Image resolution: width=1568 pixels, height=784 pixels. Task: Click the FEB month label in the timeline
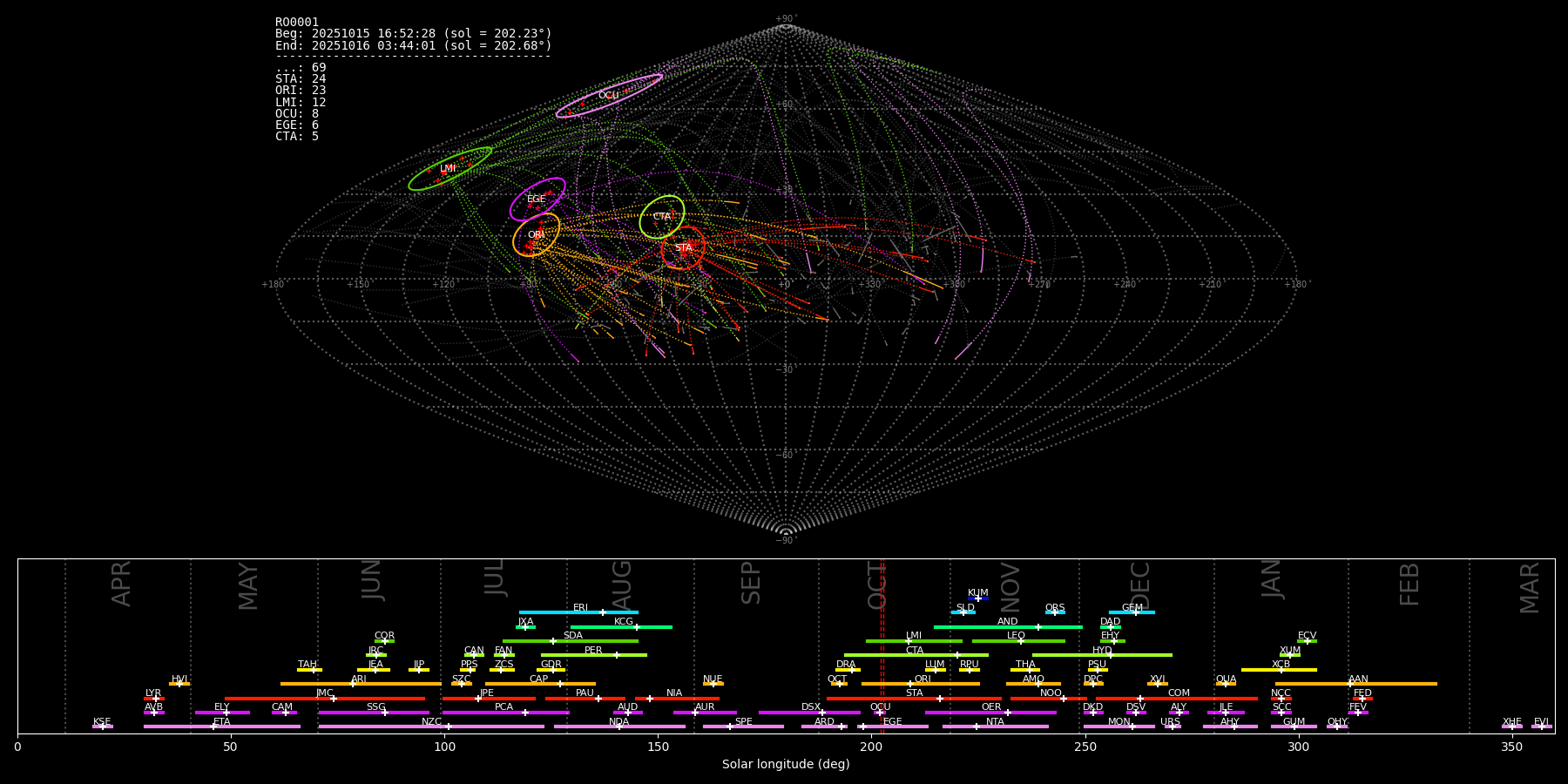tap(1409, 585)
